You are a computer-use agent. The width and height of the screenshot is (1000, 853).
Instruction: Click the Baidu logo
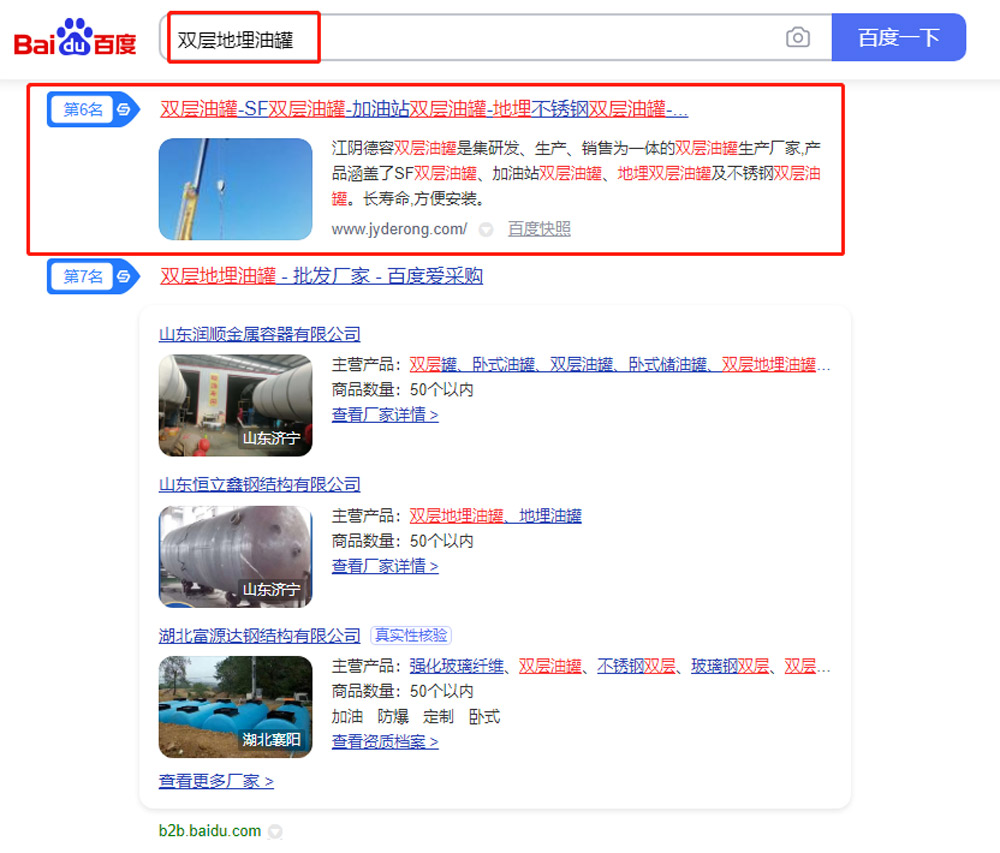point(75,39)
